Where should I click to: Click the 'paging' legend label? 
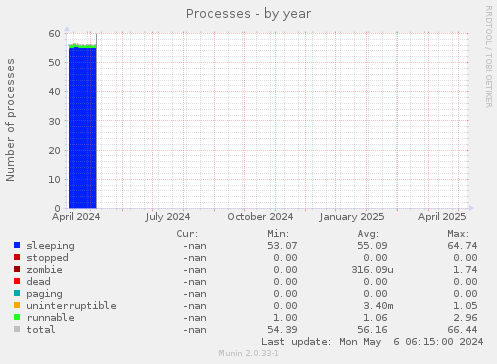(x=44, y=294)
